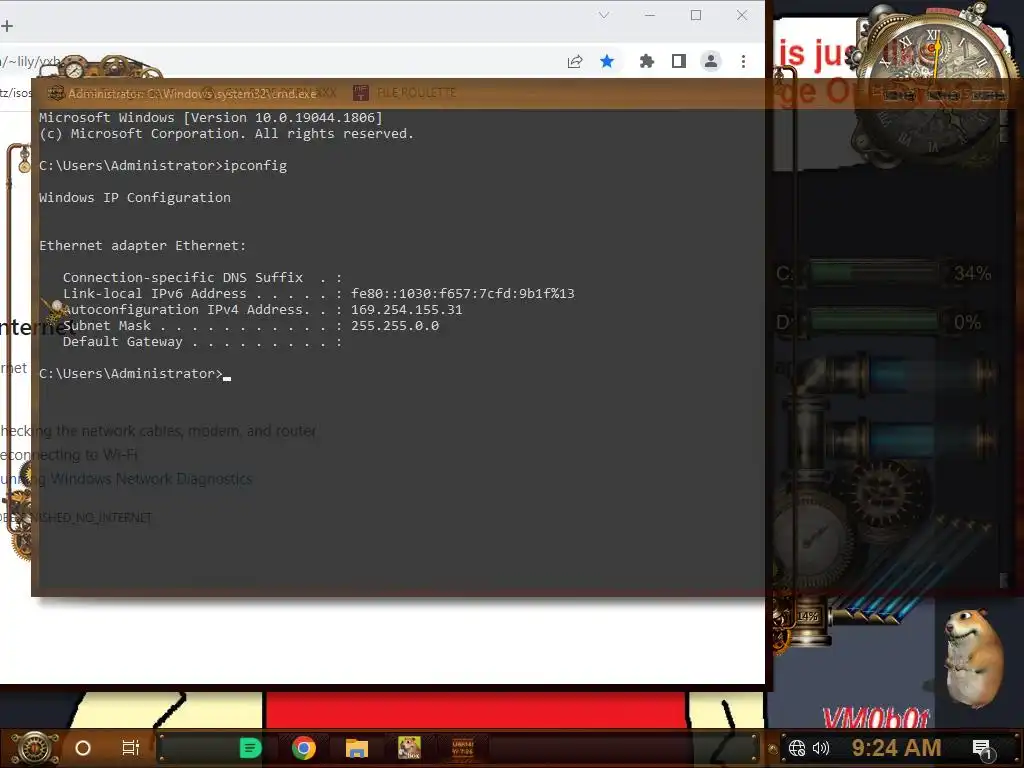This screenshot has width=1024, height=768.
Task: Open Task View on the taskbar
Action: [131, 748]
